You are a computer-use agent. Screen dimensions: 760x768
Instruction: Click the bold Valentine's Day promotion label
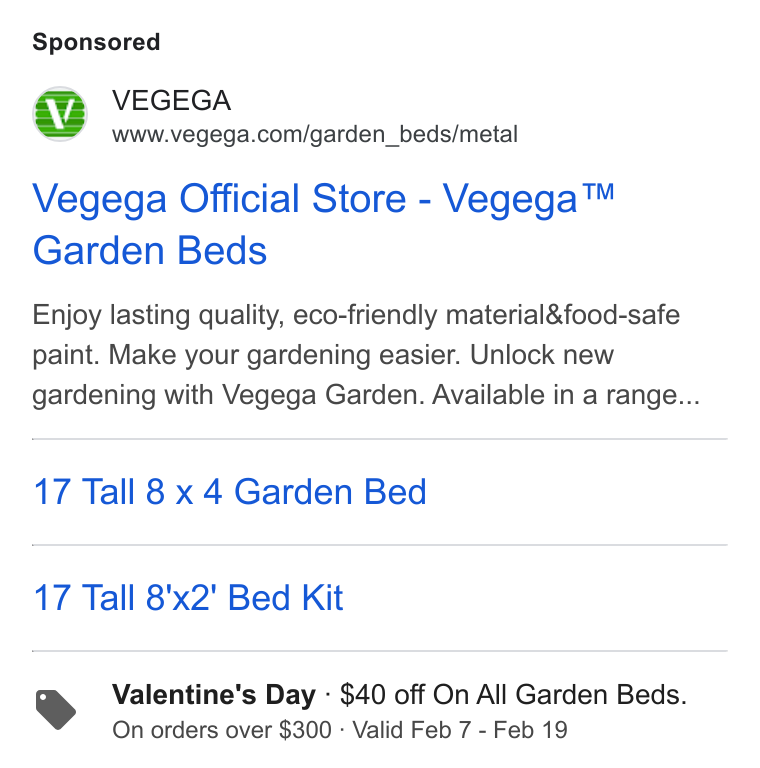[x=214, y=695]
